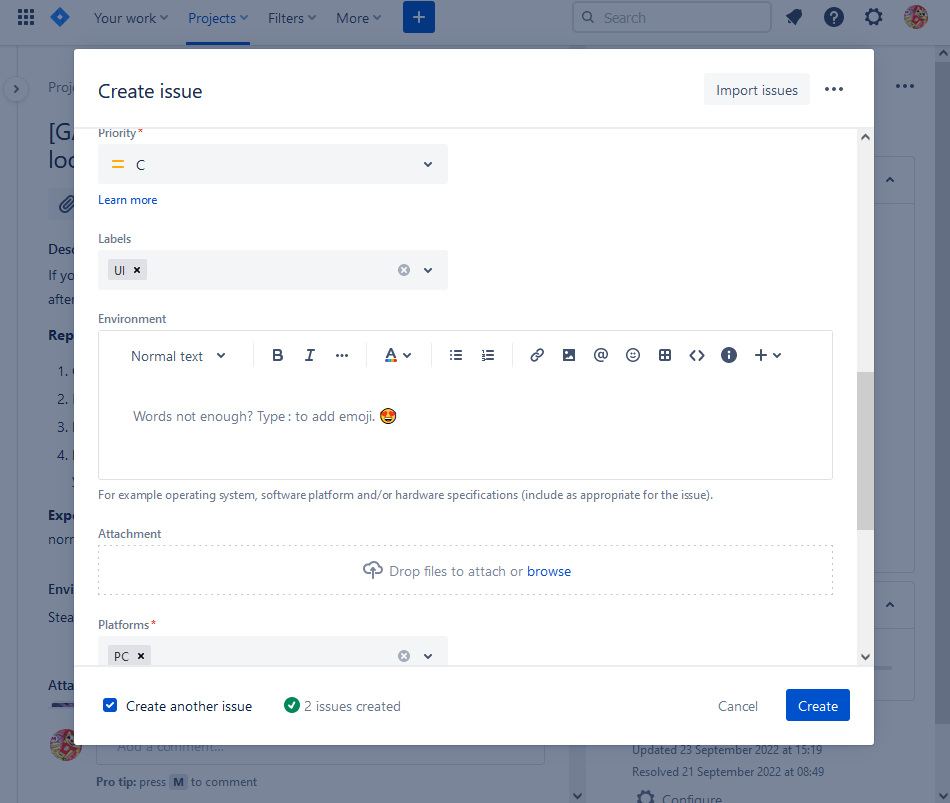Click the Create button
Viewport: 950px width, 803px height.
coord(818,705)
